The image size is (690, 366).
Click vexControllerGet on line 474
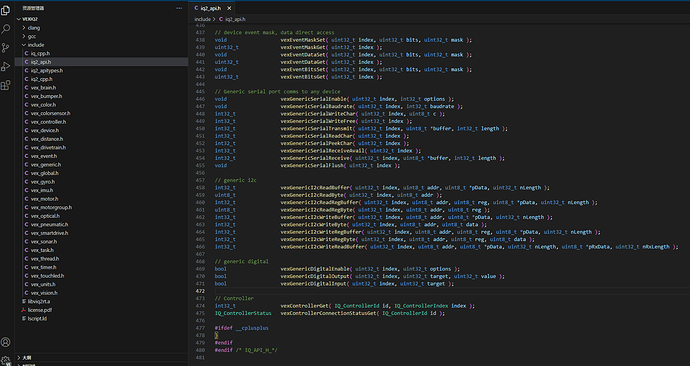click(x=305, y=306)
